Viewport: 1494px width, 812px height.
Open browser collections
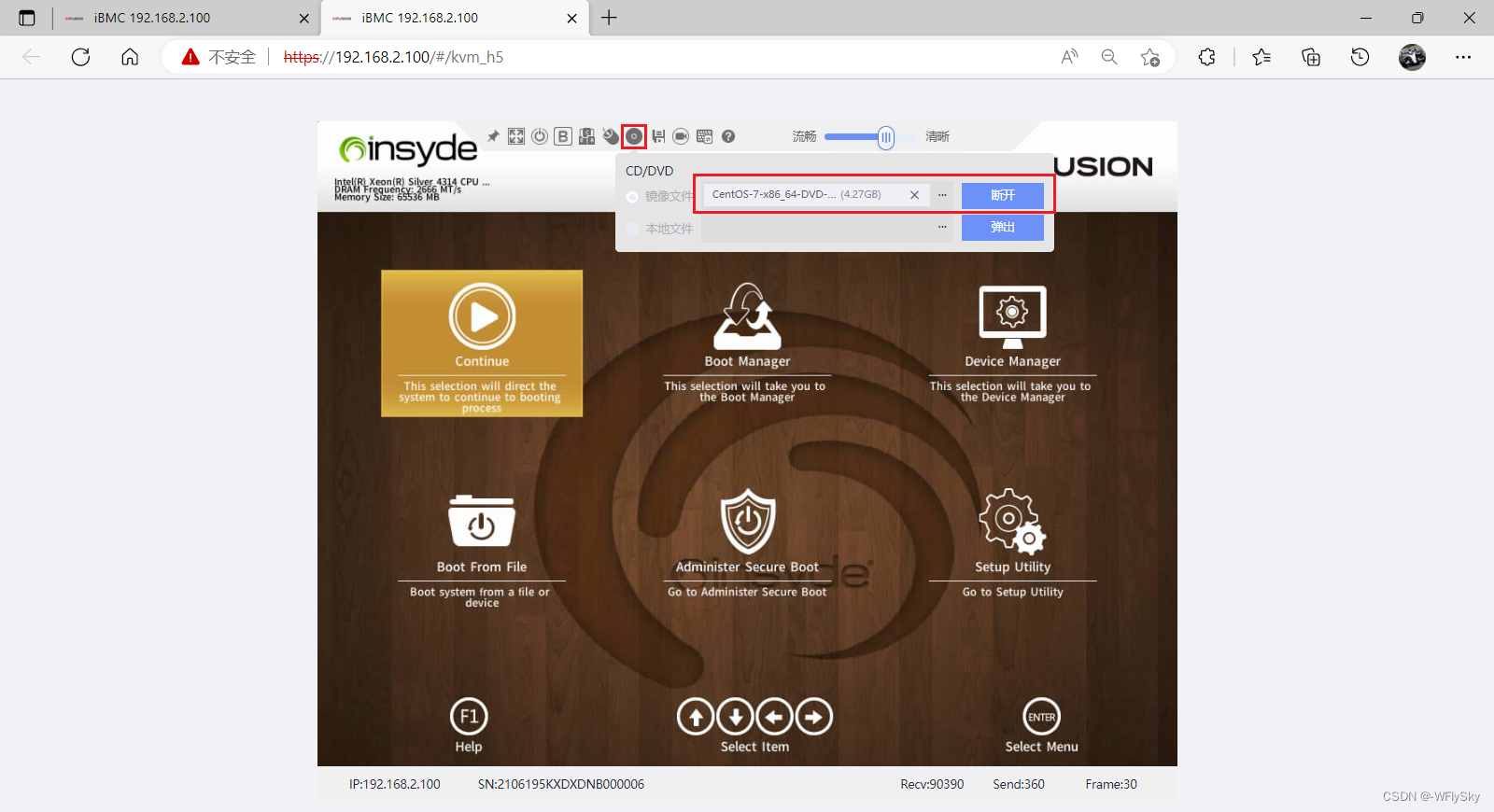point(1311,57)
